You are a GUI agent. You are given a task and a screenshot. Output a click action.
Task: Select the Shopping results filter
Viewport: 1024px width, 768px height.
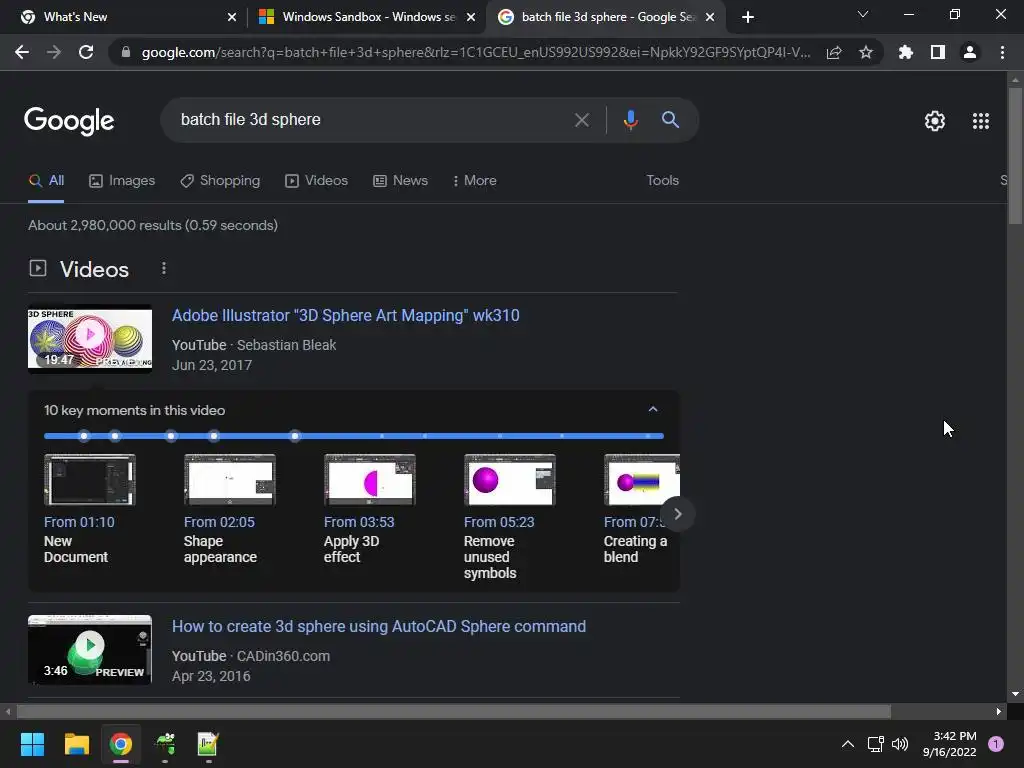pos(220,181)
